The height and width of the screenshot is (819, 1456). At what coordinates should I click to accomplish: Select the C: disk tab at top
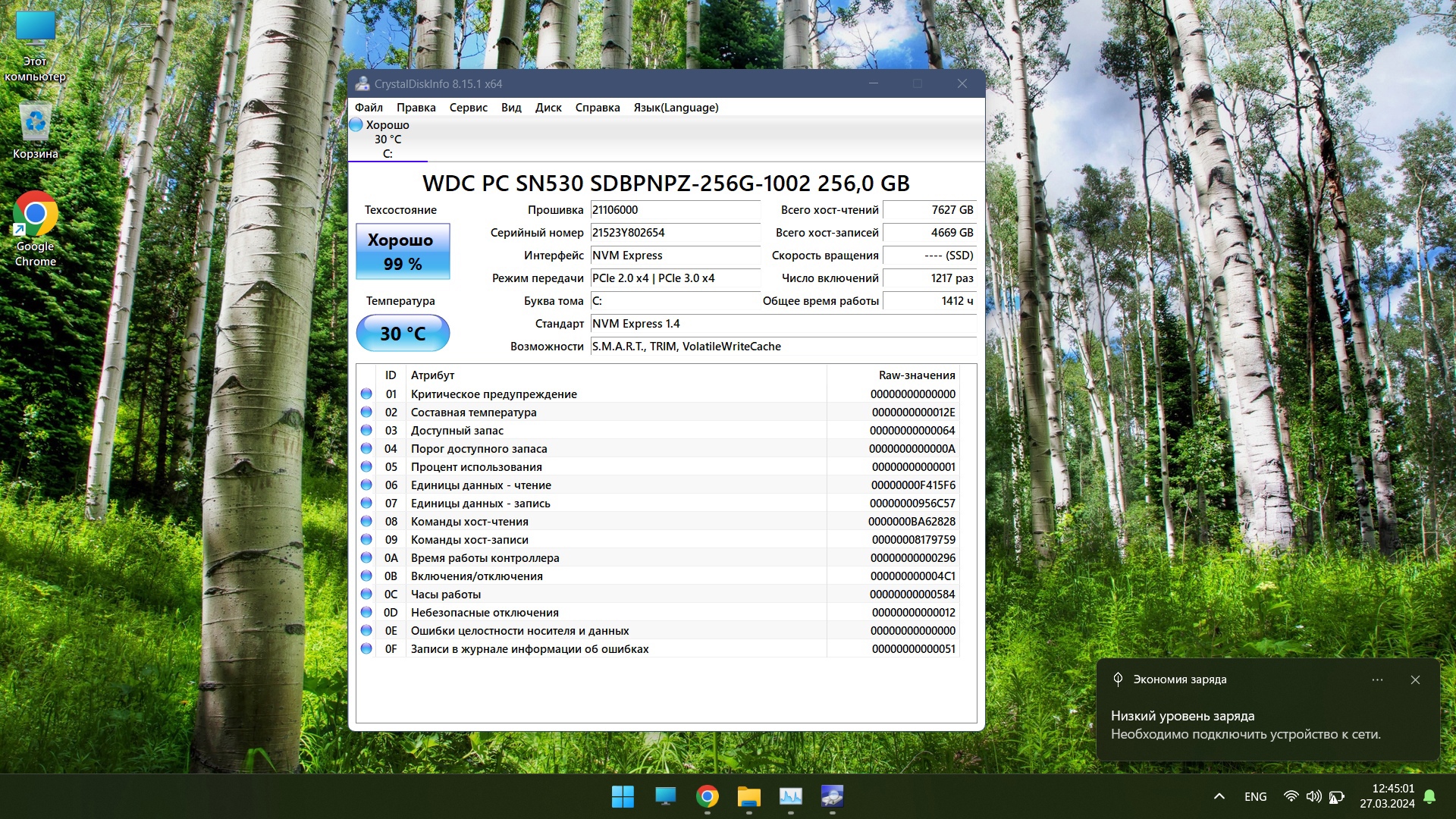(388, 140)
